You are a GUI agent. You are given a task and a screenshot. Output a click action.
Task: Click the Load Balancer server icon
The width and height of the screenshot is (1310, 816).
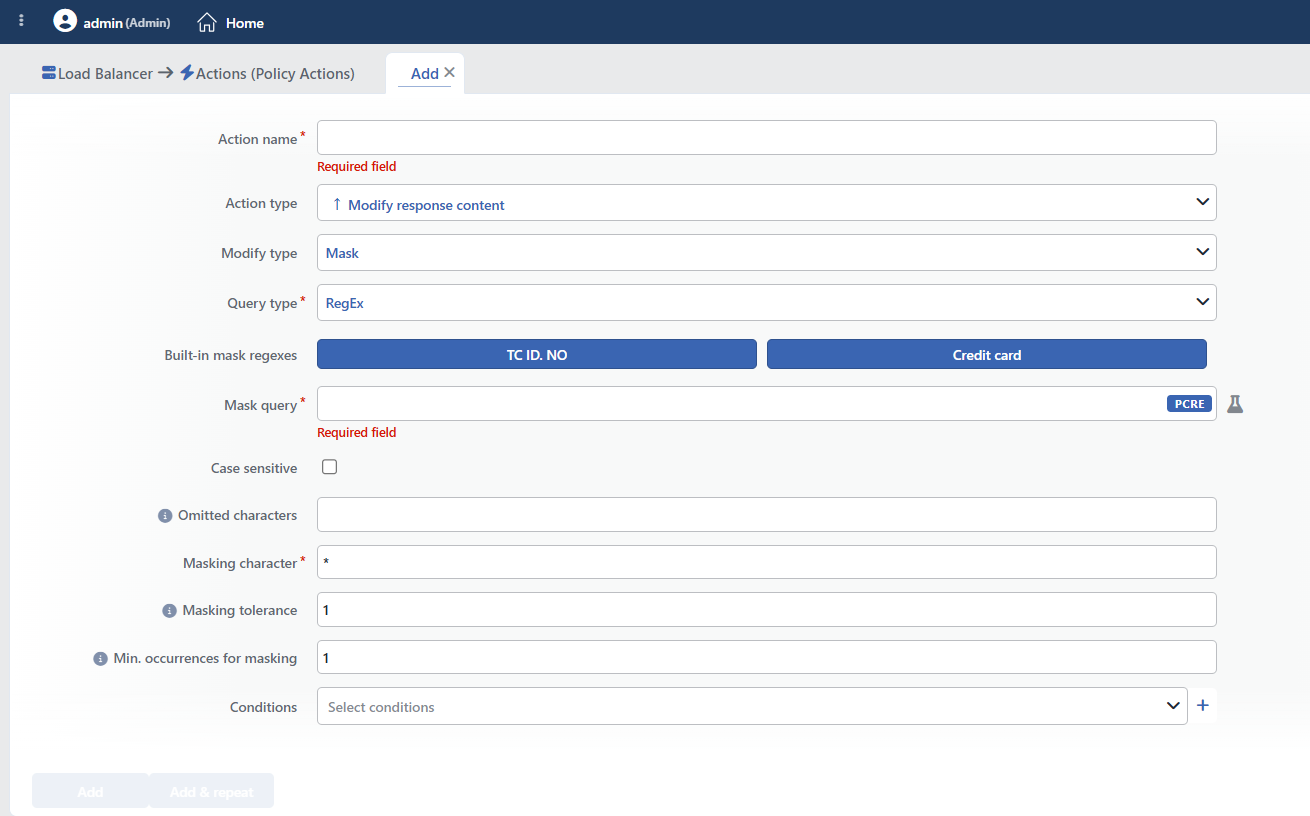49,73
